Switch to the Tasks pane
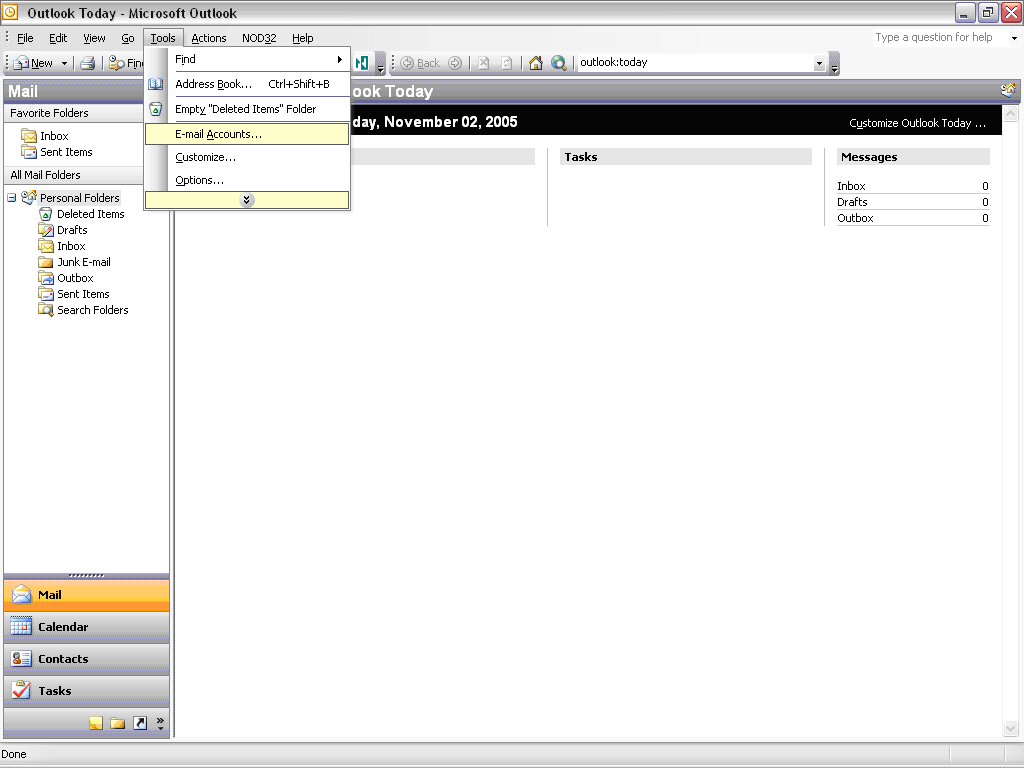1024x768 pixels. (x=86, y=691)
